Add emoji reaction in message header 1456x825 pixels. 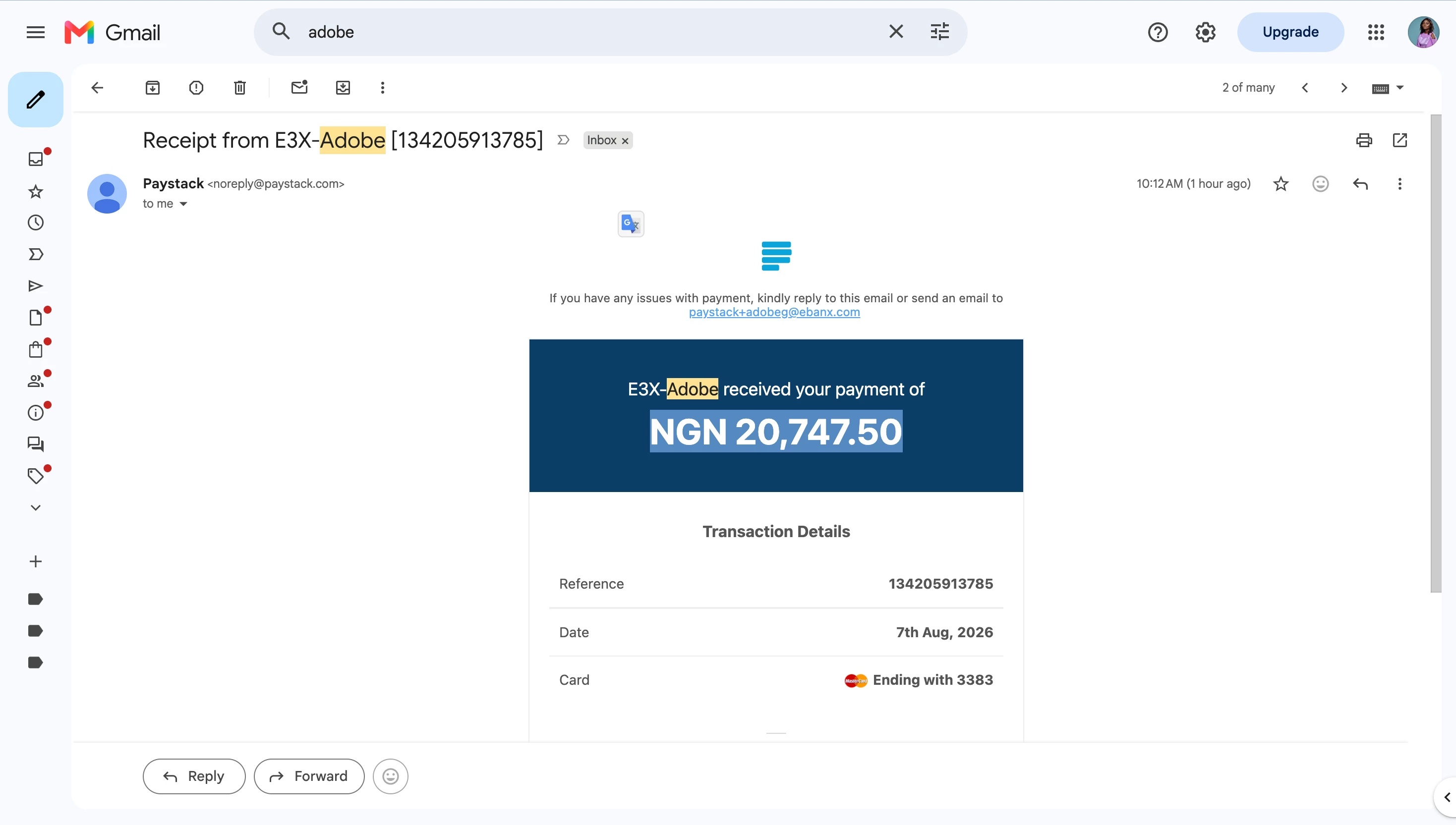click(1321, 184)
